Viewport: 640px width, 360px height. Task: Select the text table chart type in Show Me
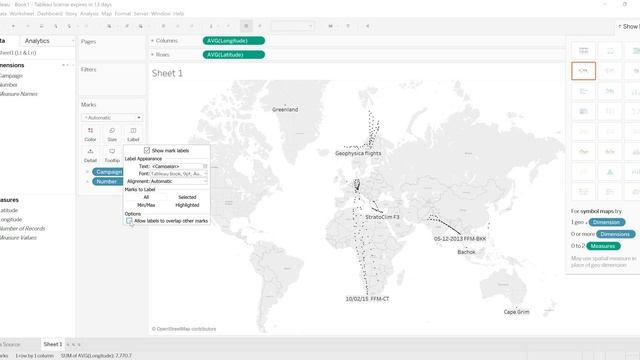[x=583, y=51]
